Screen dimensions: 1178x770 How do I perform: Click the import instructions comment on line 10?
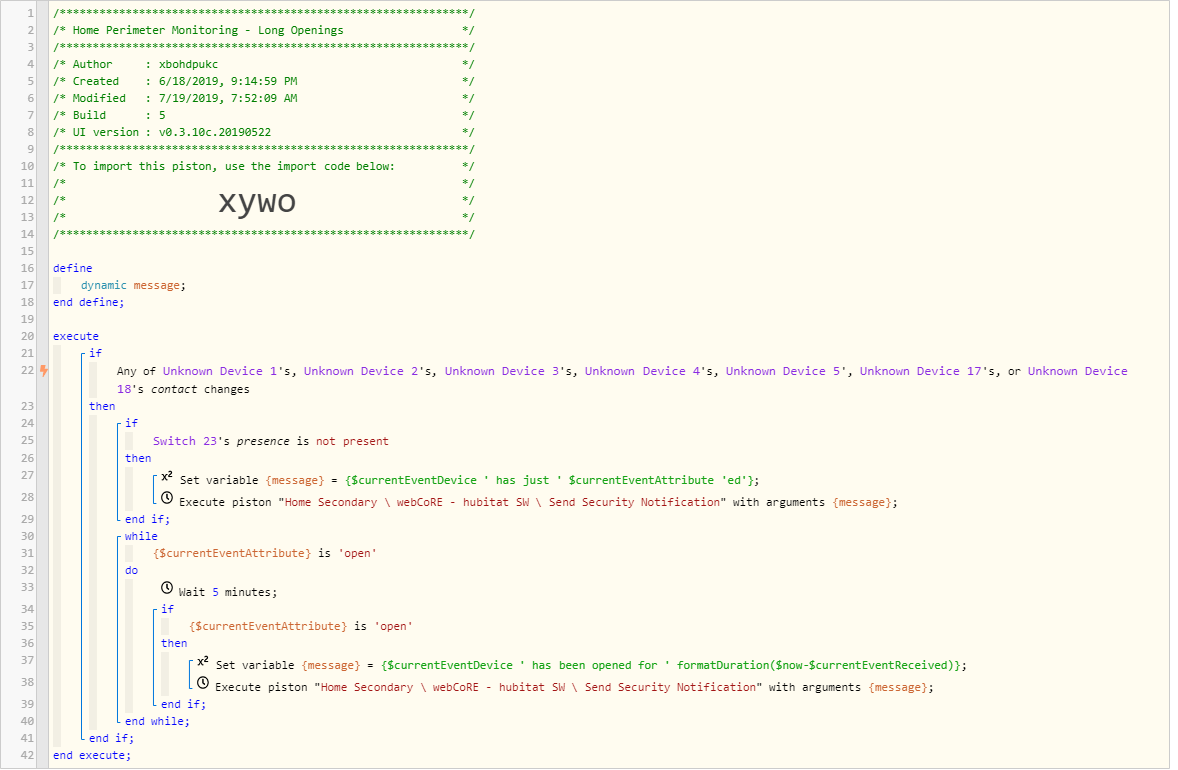point(264,167)
